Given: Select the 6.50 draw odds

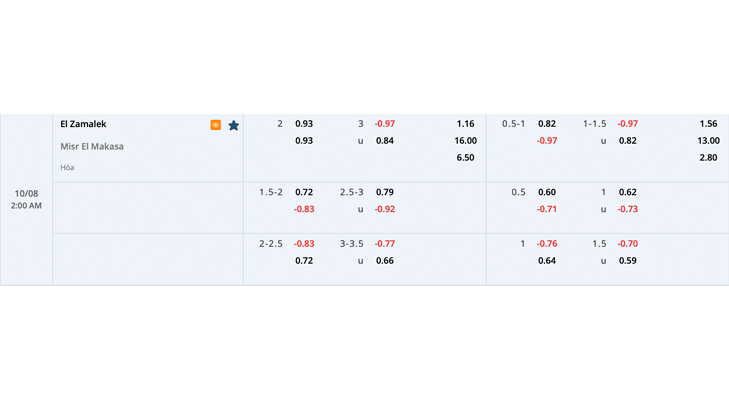Looking at the screenshot, I should click(465, 158).
